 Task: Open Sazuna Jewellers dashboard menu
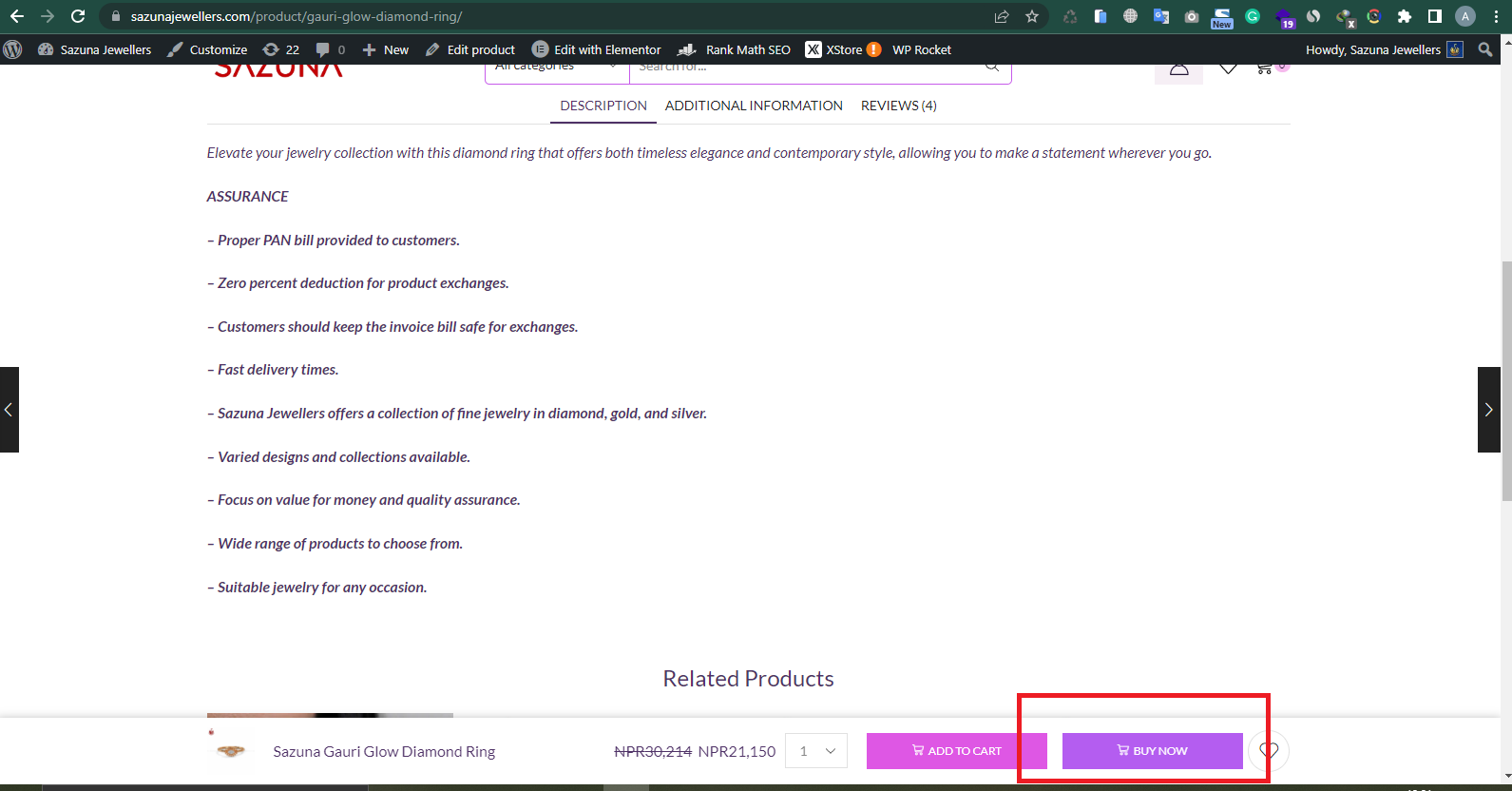[94, 49]
